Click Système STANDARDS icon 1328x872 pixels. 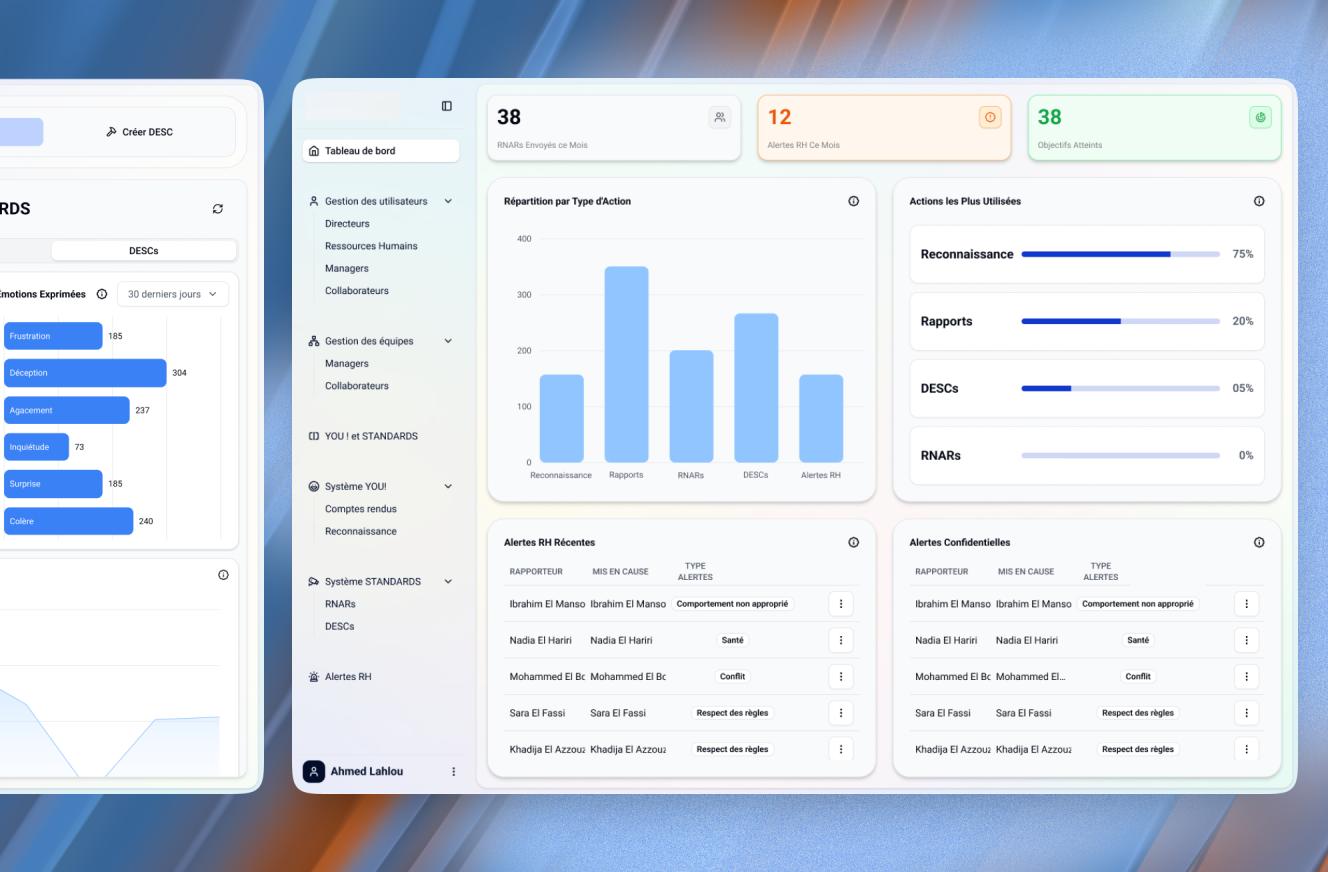click(314, 582)
